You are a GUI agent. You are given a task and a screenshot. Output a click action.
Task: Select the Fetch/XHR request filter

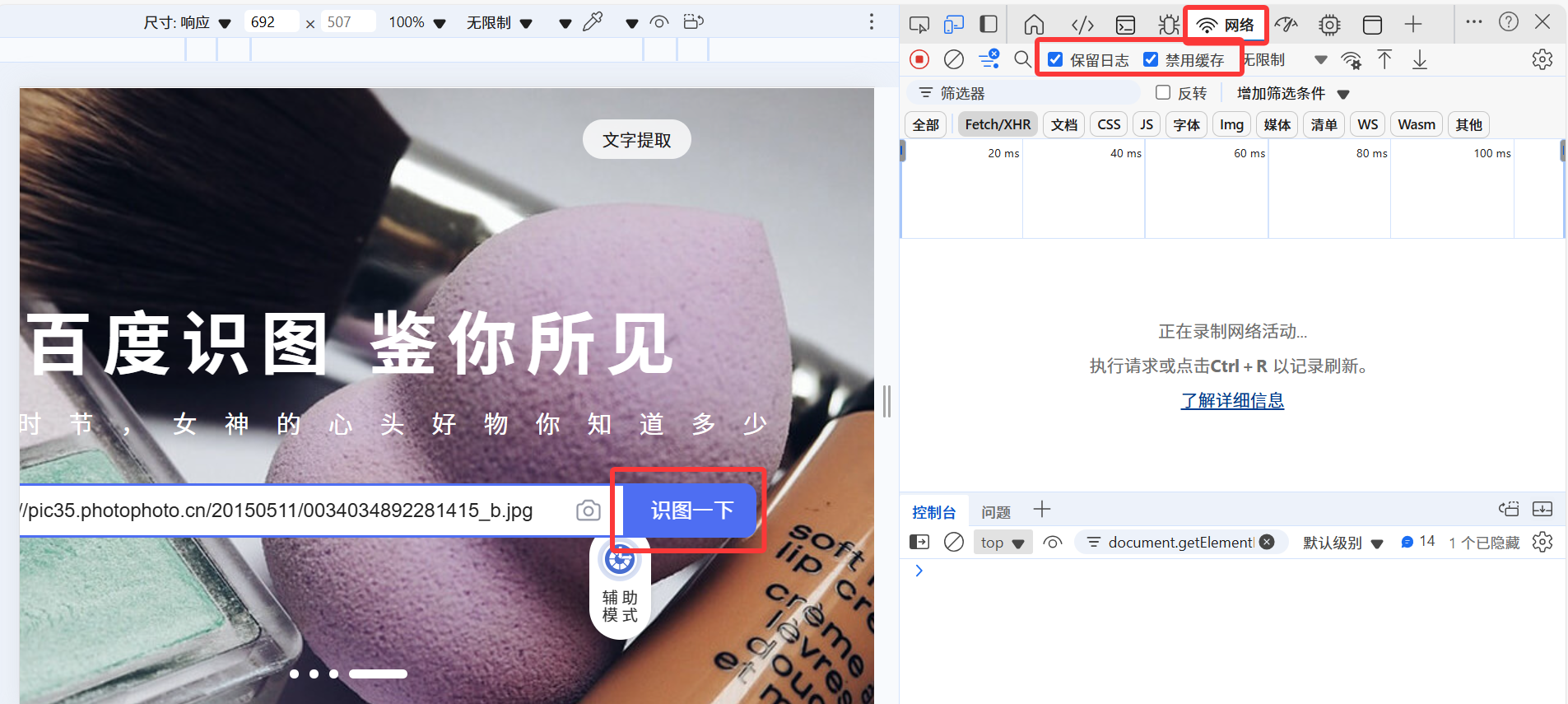point(998,124)
